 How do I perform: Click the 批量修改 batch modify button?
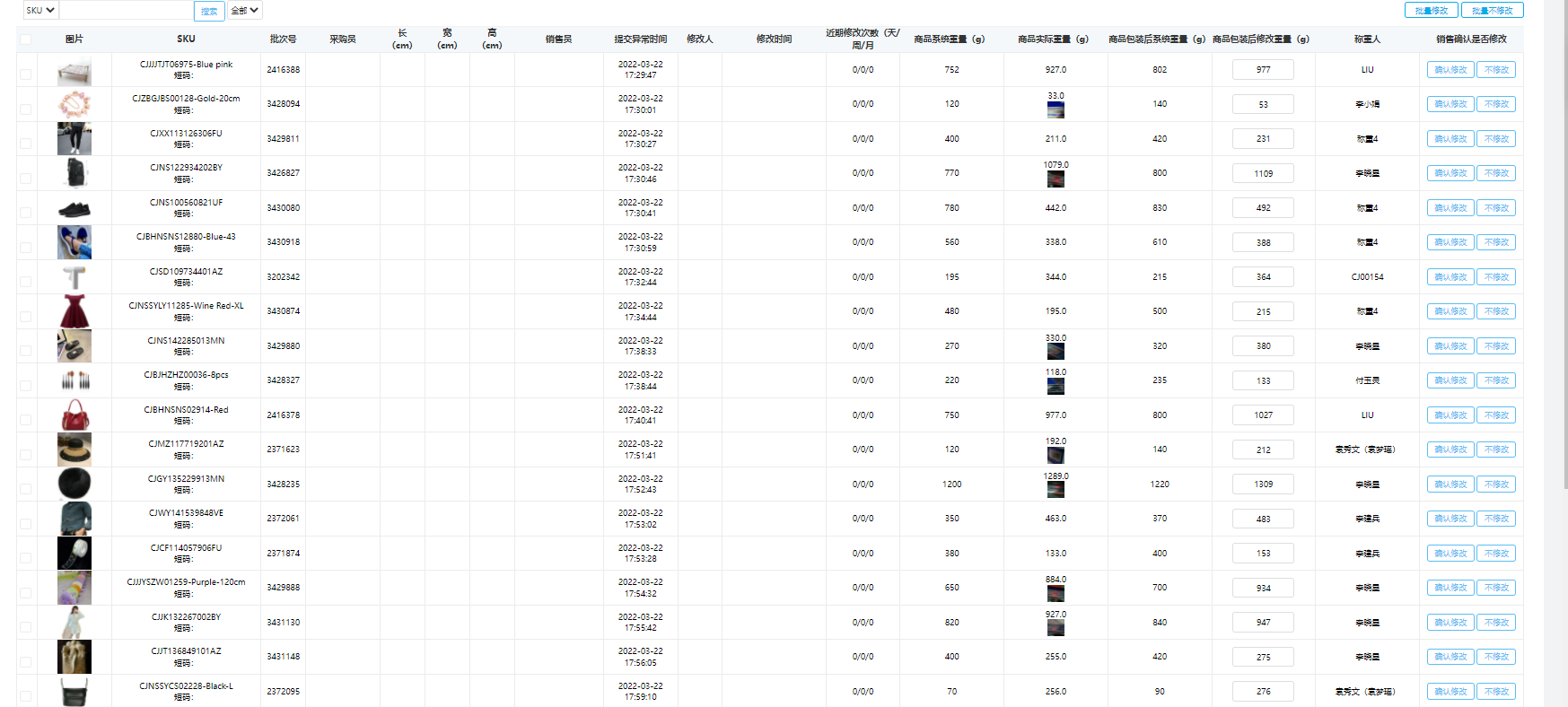pyautogui.click(x=1431, y=10)
